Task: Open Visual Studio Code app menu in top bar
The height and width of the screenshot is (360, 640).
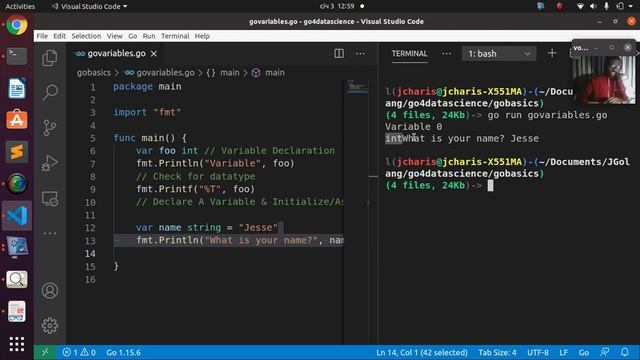Action: [x=89, y=6]
